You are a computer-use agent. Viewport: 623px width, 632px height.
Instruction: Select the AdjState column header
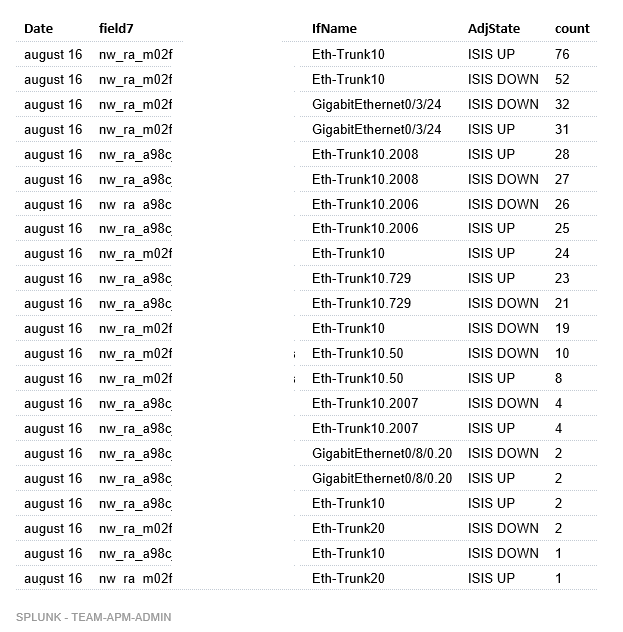pos(494,29)
